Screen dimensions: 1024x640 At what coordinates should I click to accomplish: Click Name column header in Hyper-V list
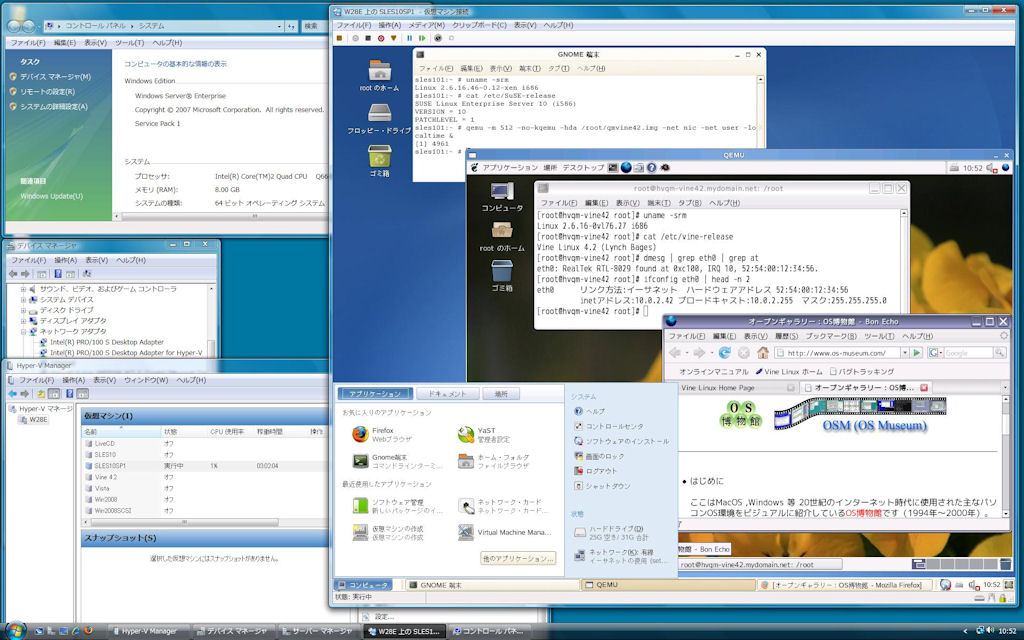[x=121, y=432]
